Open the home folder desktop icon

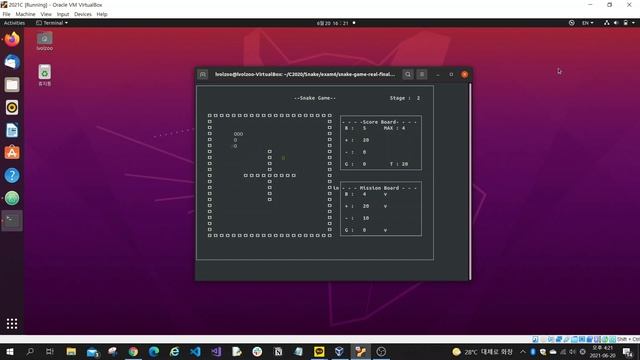point(44,41)
